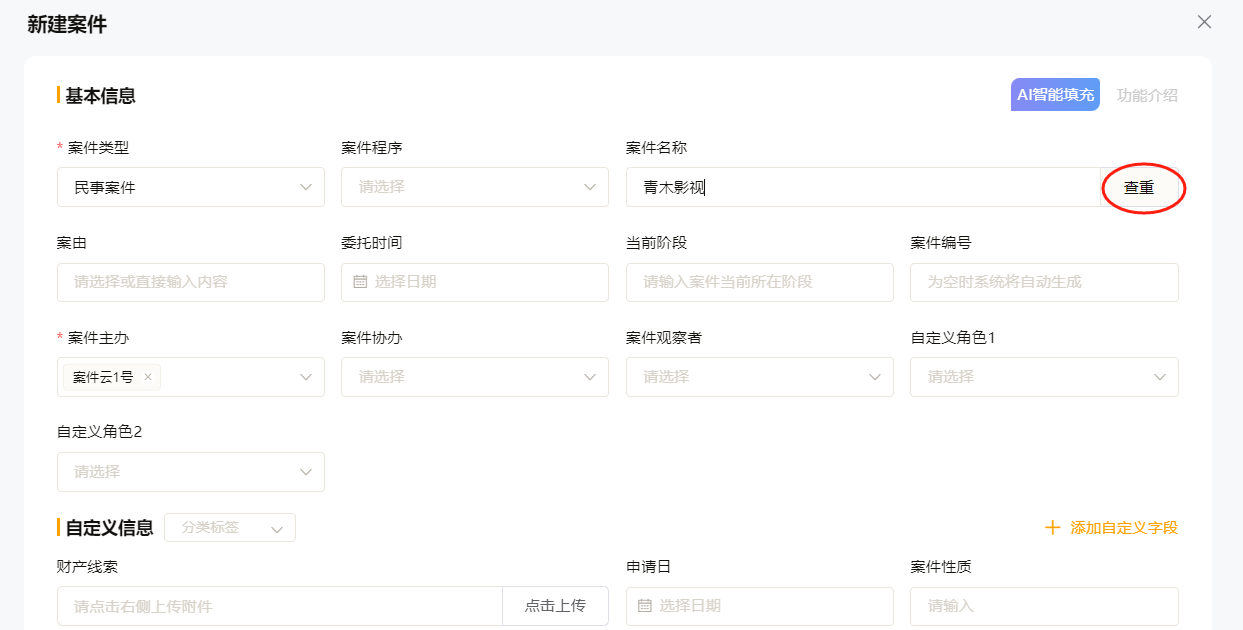
Task: Open the 案件协办 selector
Action: pos(474,377)
